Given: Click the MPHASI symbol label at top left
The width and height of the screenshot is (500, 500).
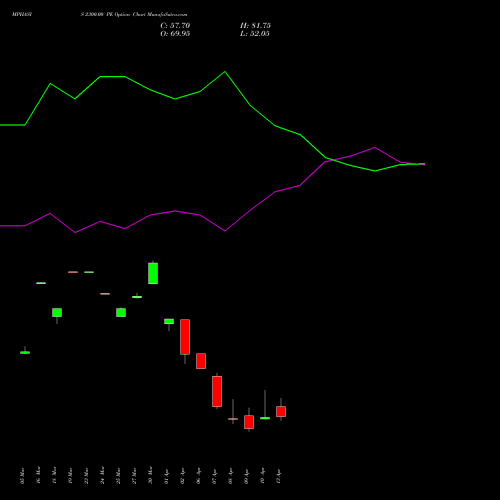Looking at the screenshot, I should (22, 15).
